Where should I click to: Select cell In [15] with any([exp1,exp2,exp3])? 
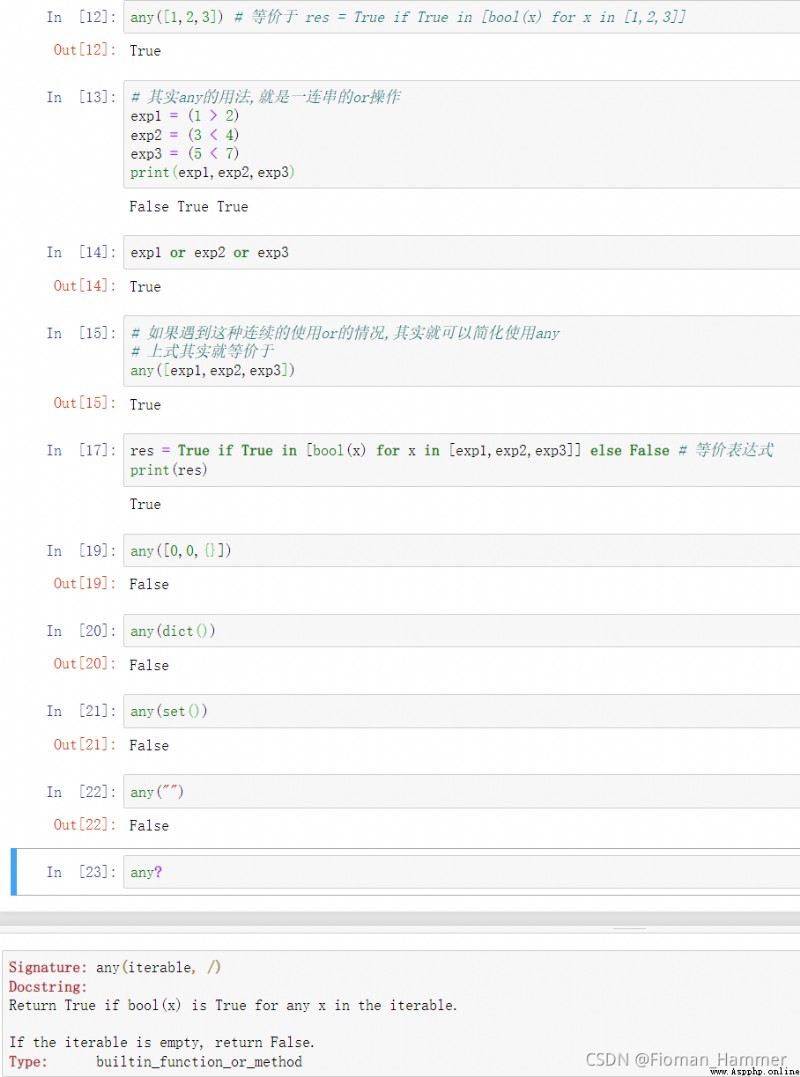coord(461,351)
